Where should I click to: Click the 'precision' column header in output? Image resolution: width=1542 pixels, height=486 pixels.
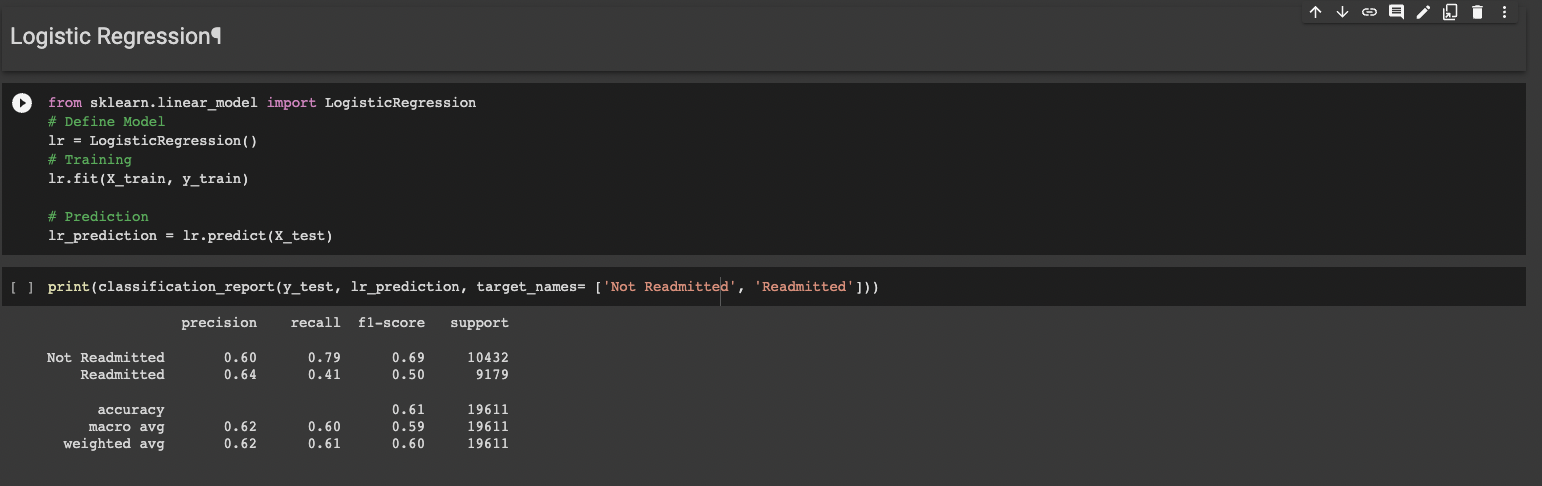click(x=219, y=323)
